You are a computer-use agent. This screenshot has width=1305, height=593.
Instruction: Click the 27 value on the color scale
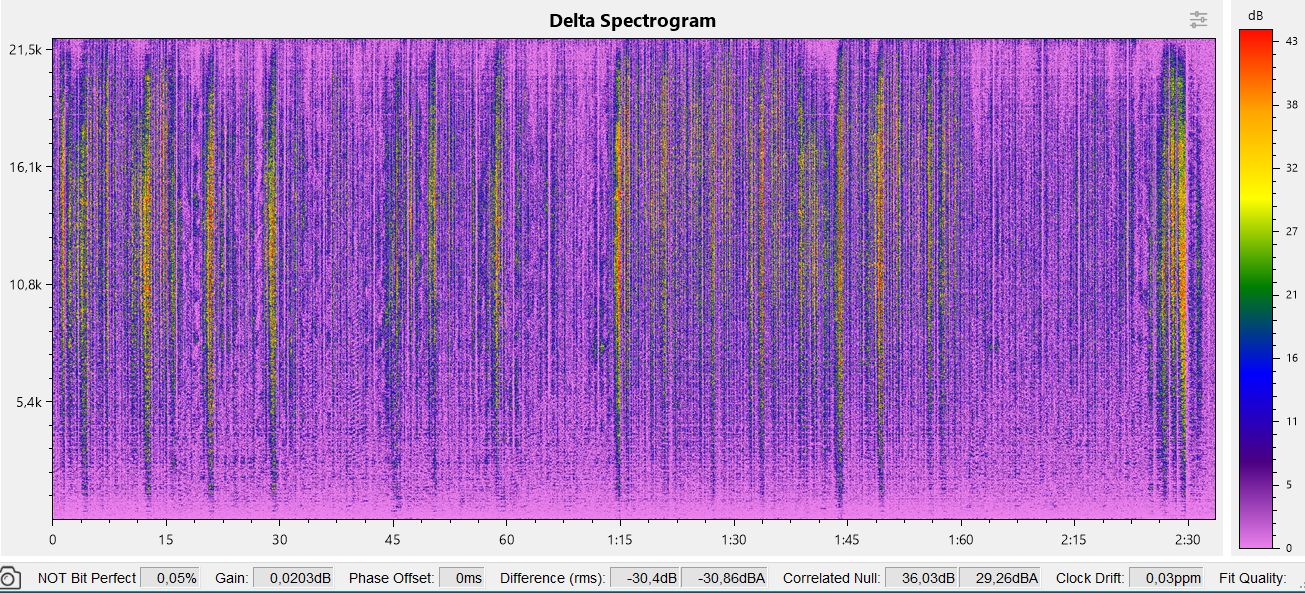coord(1290,231)
